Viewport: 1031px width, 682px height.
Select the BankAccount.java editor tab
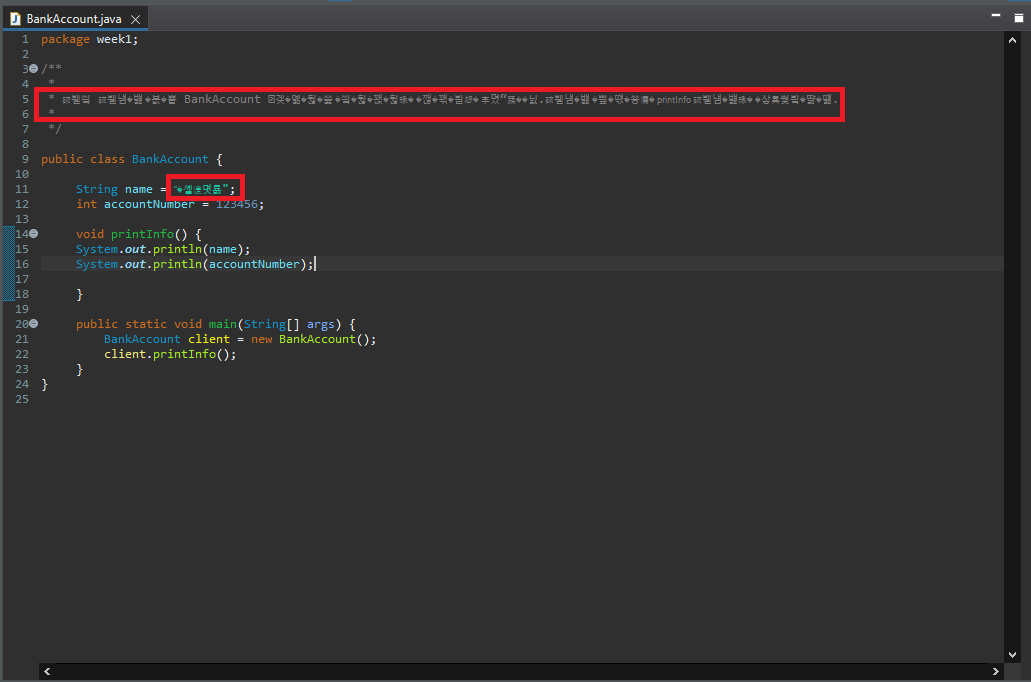click(x=75, y=19)
